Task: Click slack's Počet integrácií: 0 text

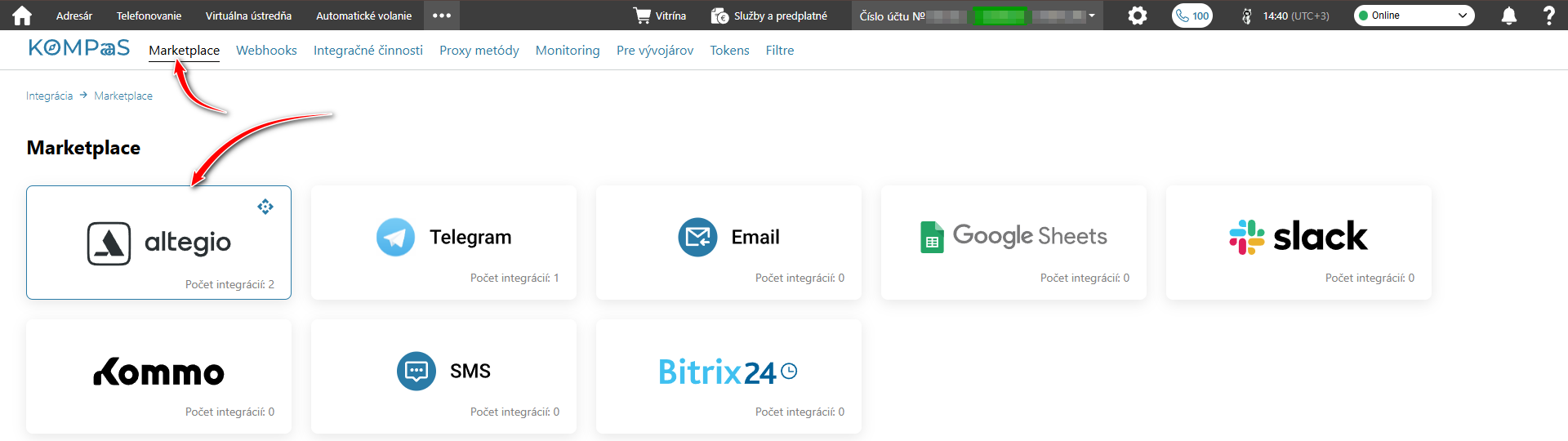Action: [1370, 278]
